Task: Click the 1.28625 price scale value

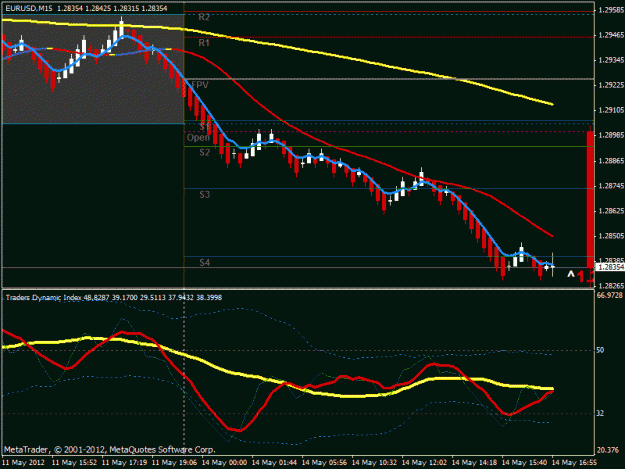Action: click(611, 211)
